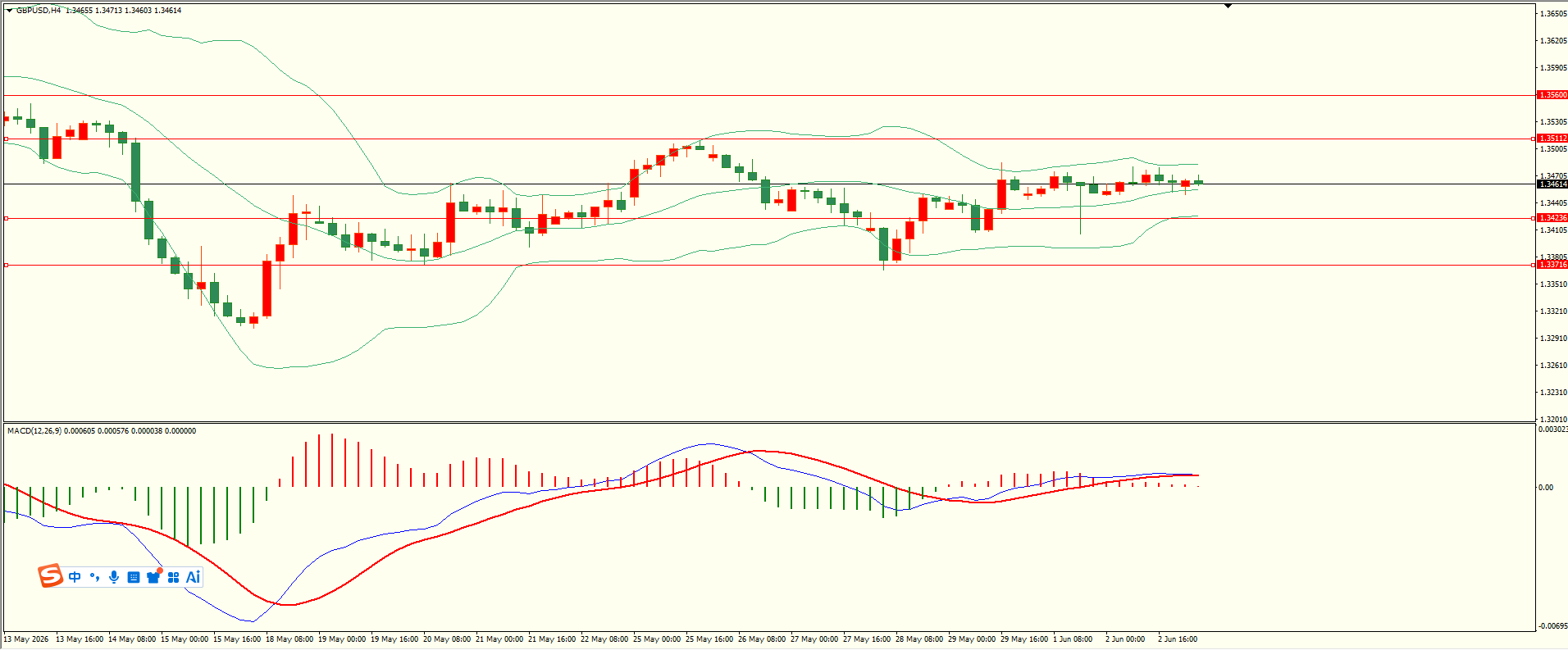Click the GBPUSD,H4 chart title text
This screenshot has height=650, width=1568.
pos(39,11)
